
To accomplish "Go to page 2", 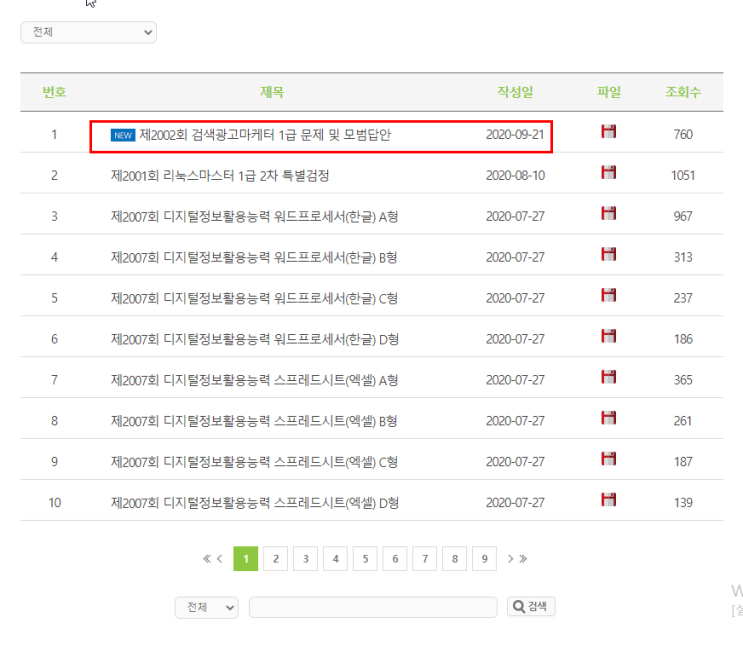I will [276, 559].
